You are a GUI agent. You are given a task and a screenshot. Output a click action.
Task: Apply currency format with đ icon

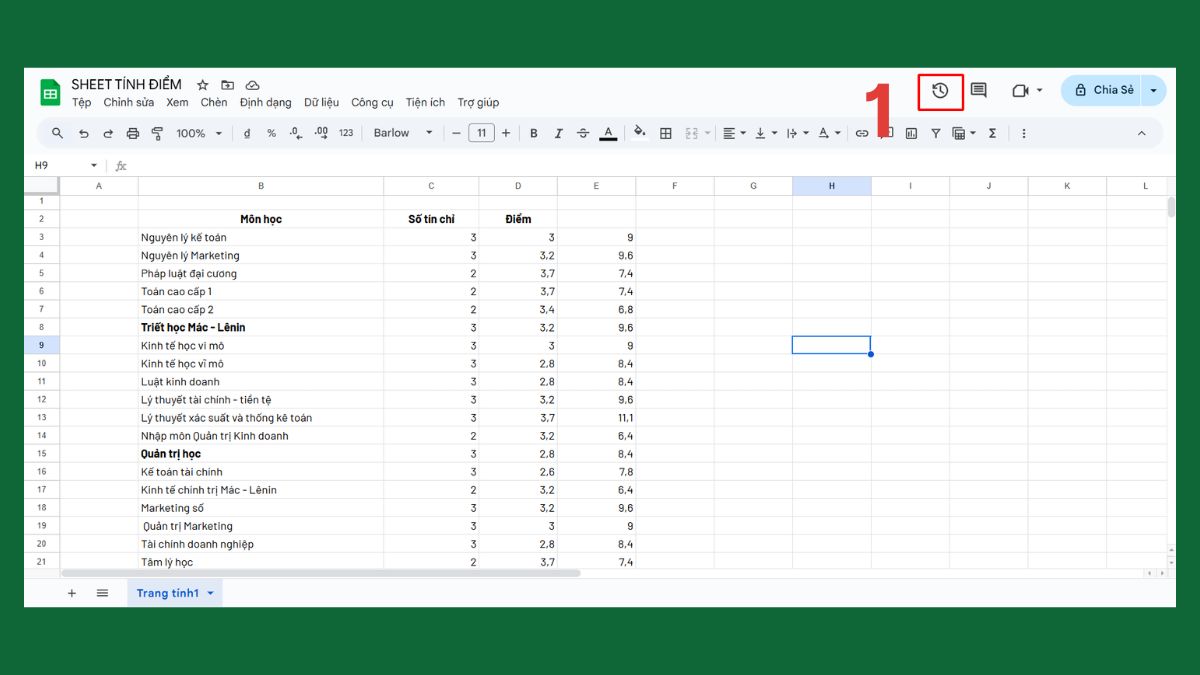(x=247, y=132)
